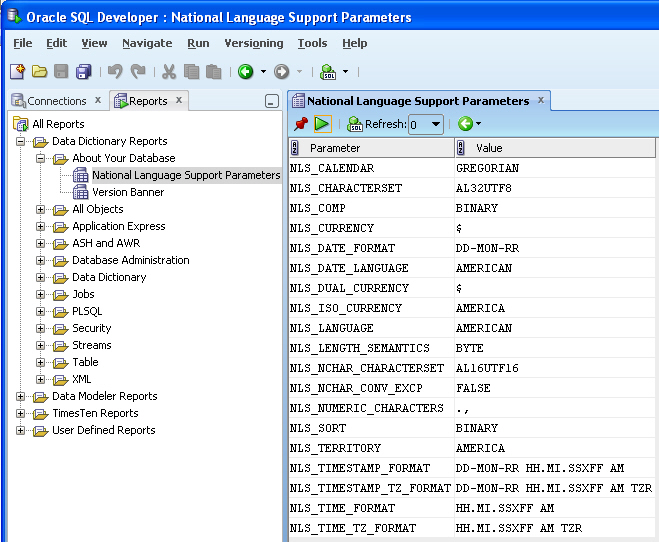This screenshot has width=659, height=542.
Task: Close the Connections tab
Action: [x=98, y=100]
